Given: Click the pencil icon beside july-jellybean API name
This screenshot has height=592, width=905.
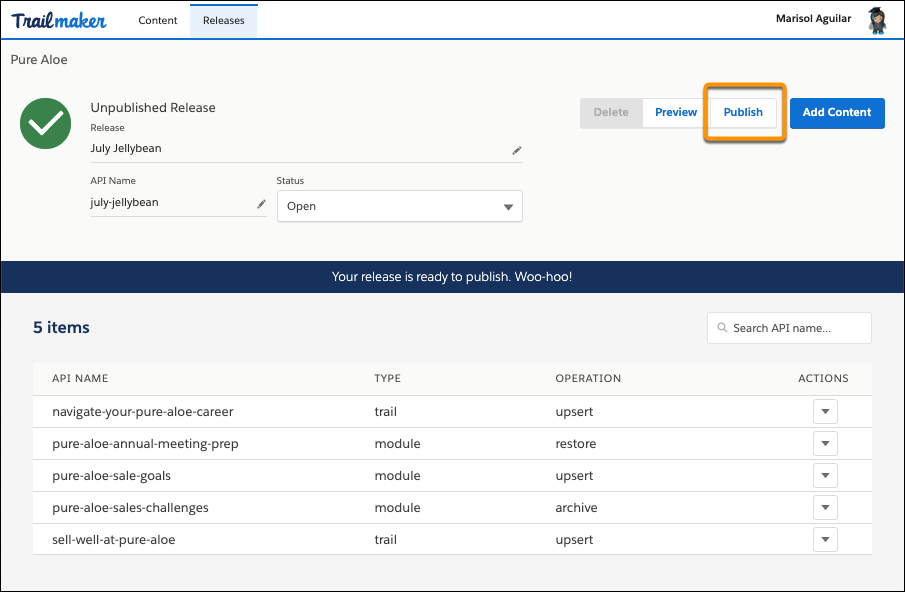Looking at the screenshot, I should (x=261, y=204).
